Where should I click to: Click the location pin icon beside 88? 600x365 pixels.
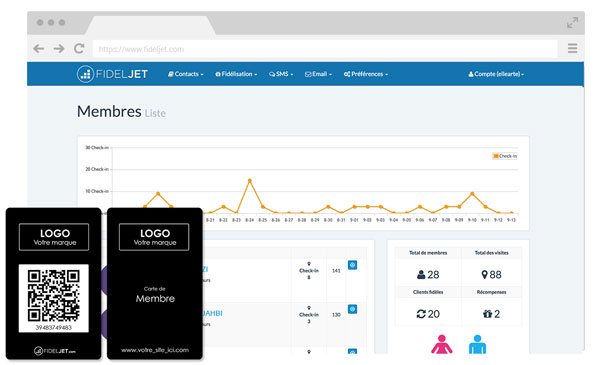point(484,274)
